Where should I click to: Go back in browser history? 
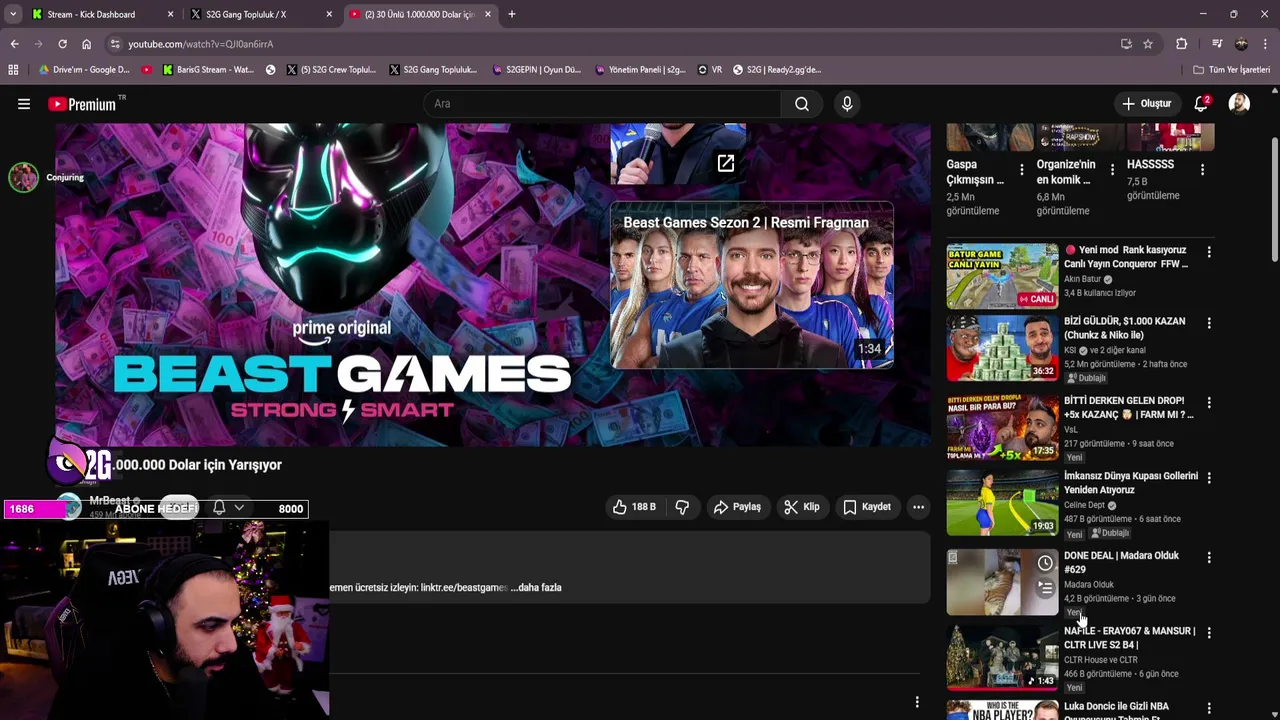click(14, 44)
